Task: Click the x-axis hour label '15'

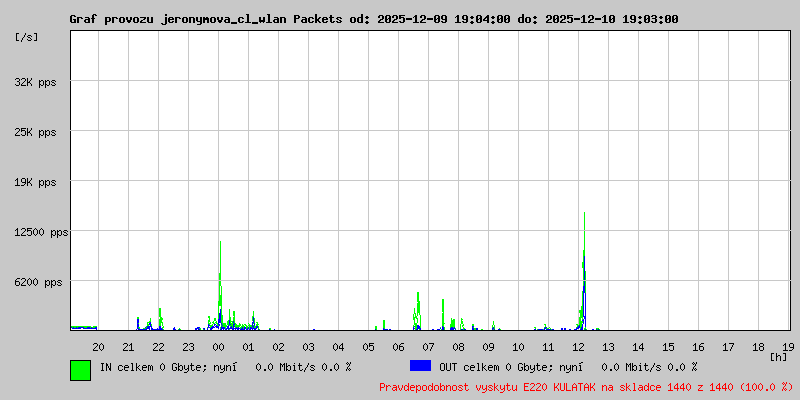Action: (668, 347)
